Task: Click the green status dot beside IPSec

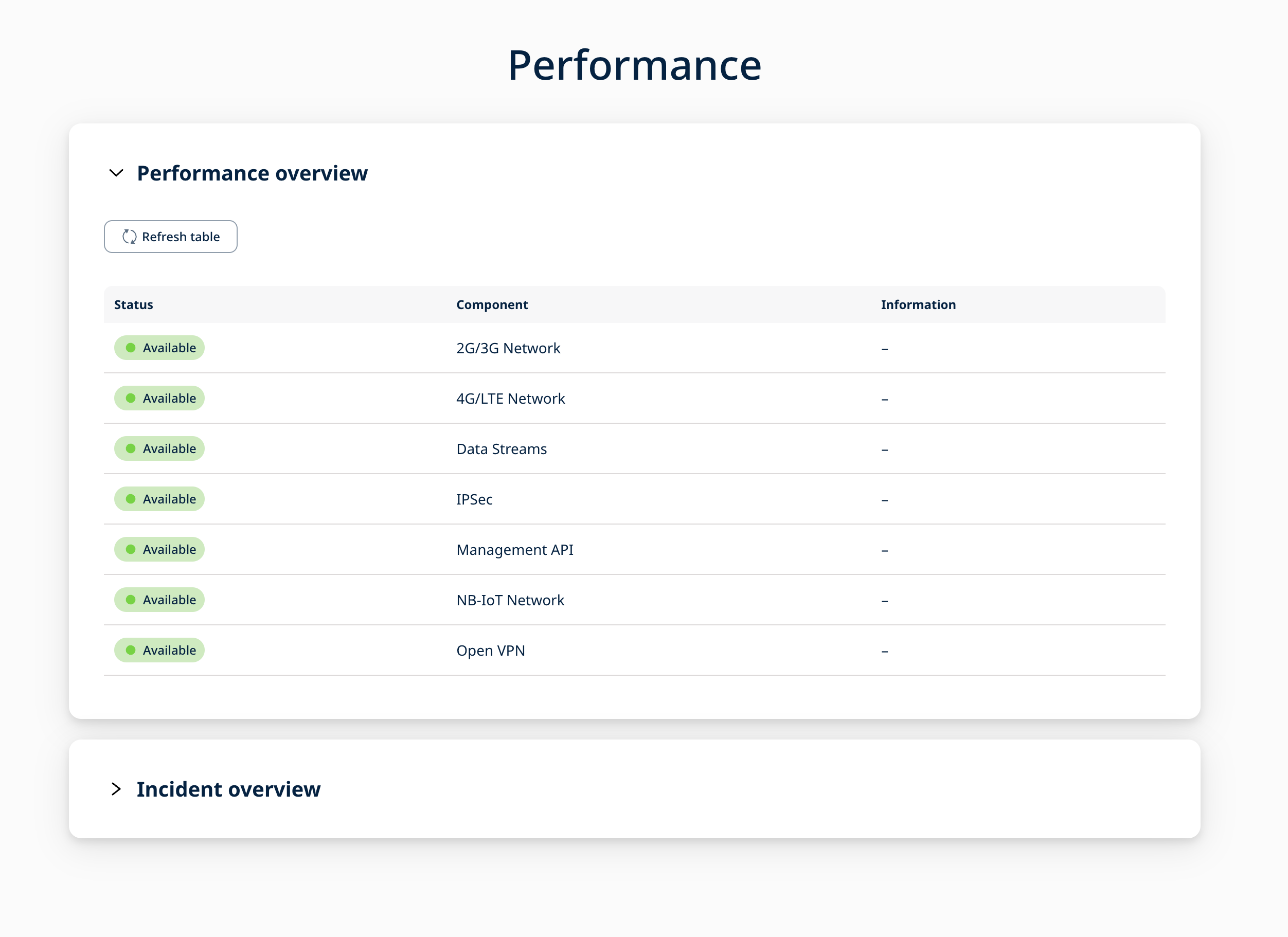Action: click(131, 499)
